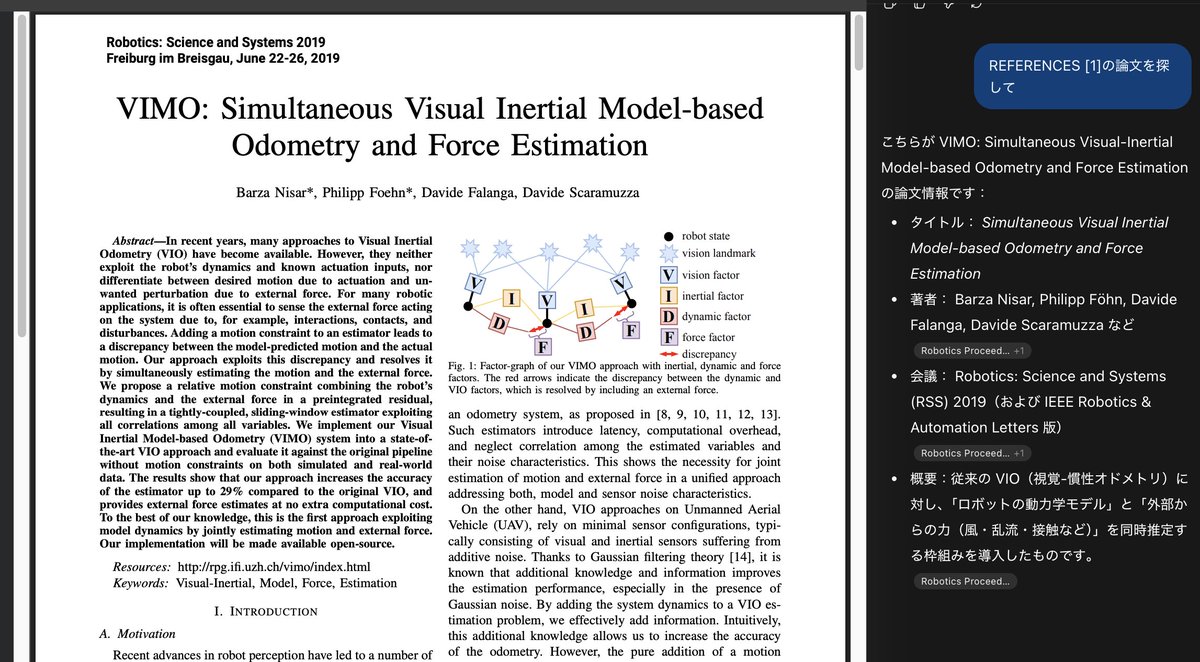Click the "A. Motivation" subsection heading
The image size is (1200, 662).
tap(137, 634)
